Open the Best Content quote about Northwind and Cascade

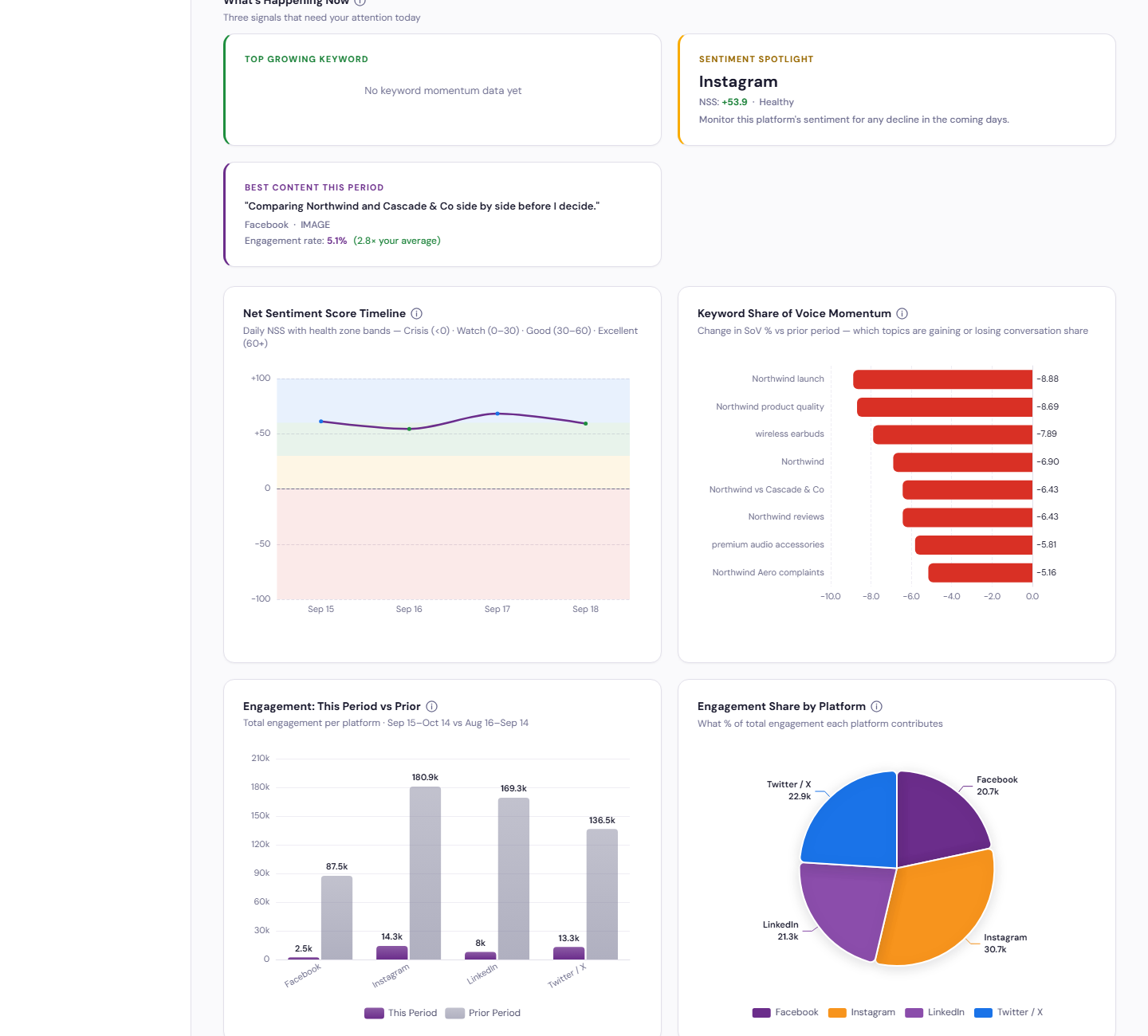coord(422,206)
